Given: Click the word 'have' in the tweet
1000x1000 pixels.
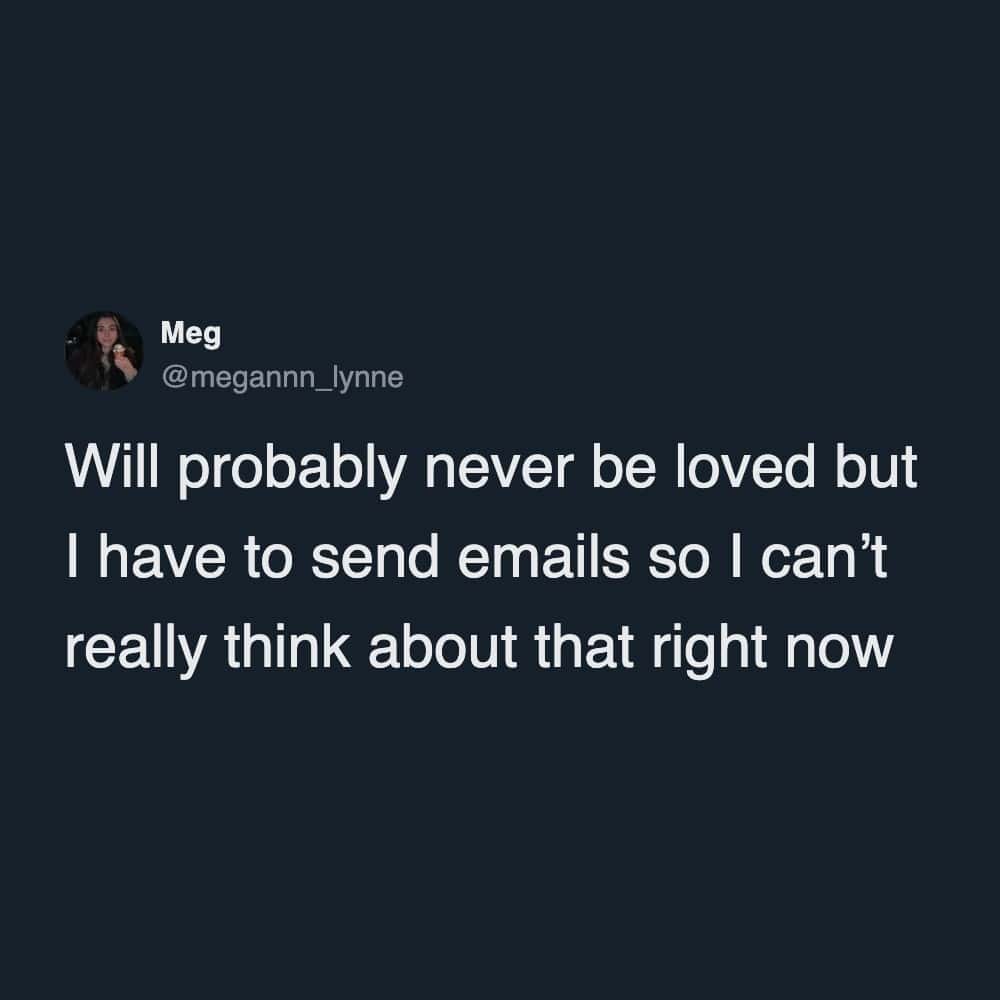Looking at the screenshot, I should 162,558.
